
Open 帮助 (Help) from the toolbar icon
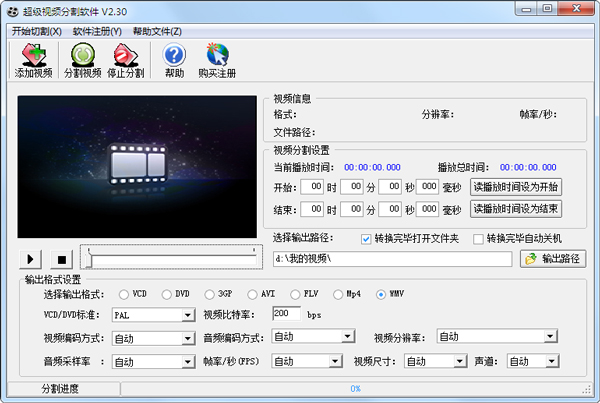(174, 60)
